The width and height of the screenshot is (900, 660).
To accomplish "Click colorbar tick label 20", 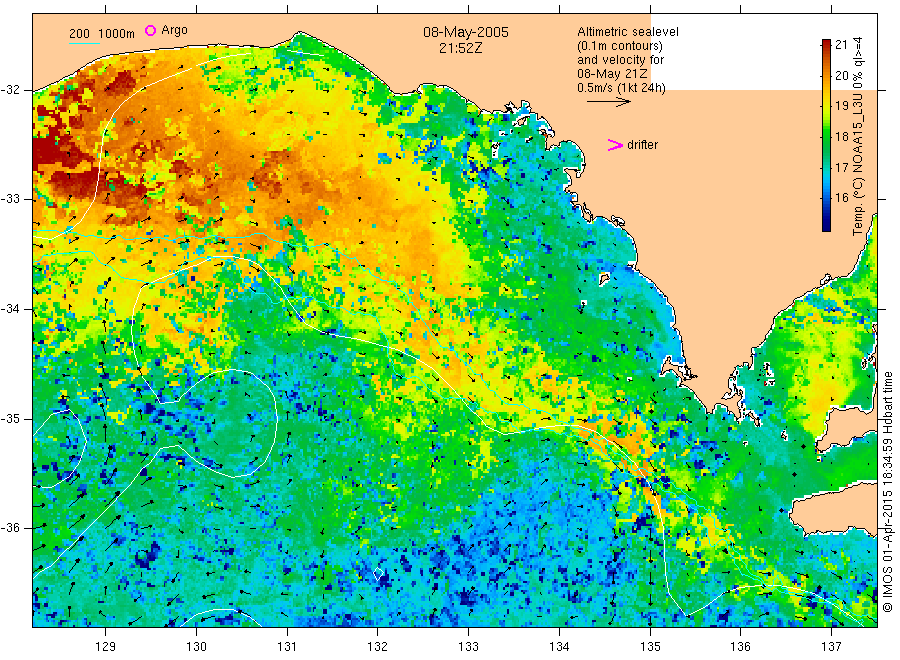I will pos(841,75).
